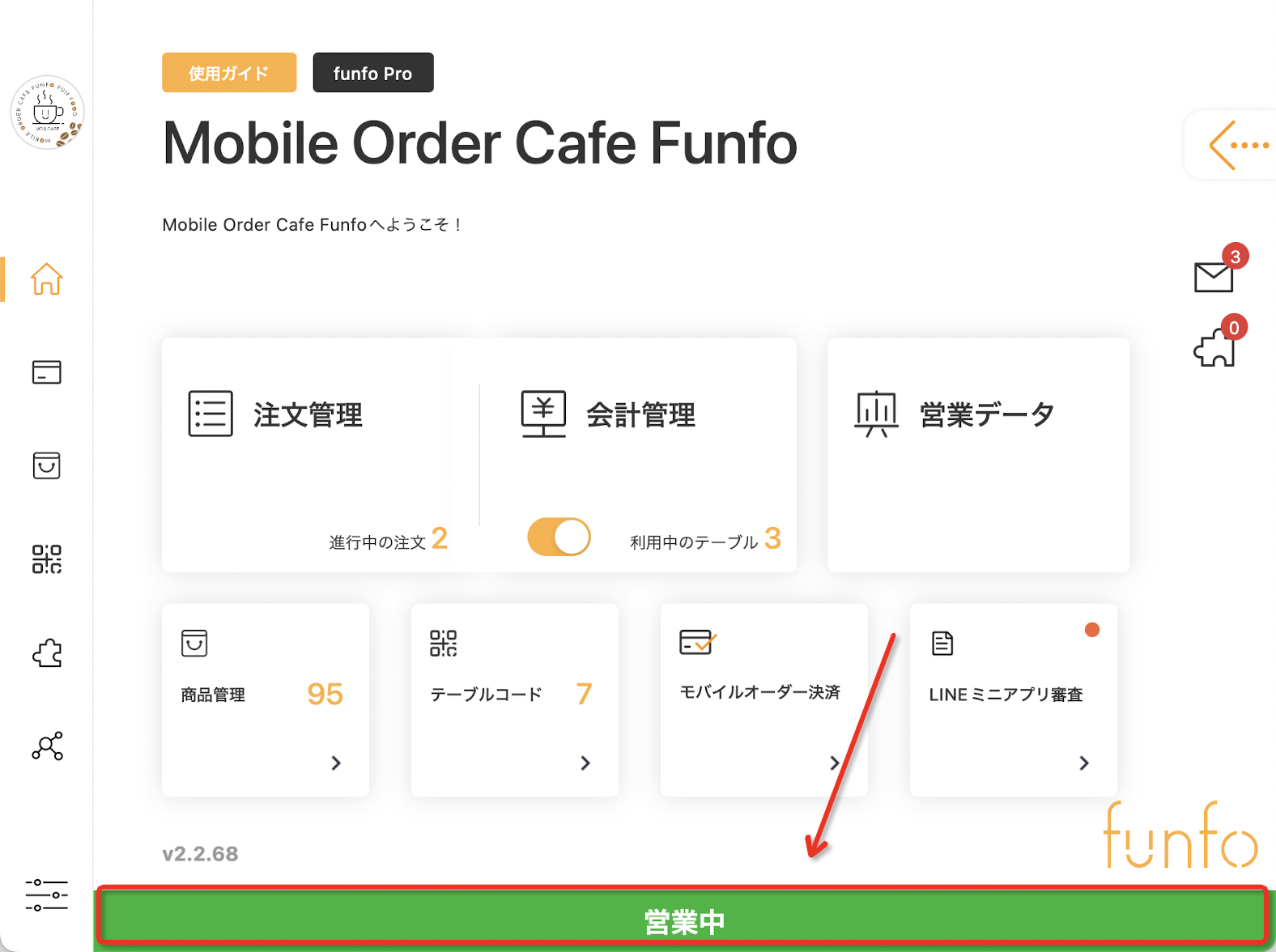1276x952 pixels.
Task: Expand the テーブルコード card chevron
Action: (585, 763)
